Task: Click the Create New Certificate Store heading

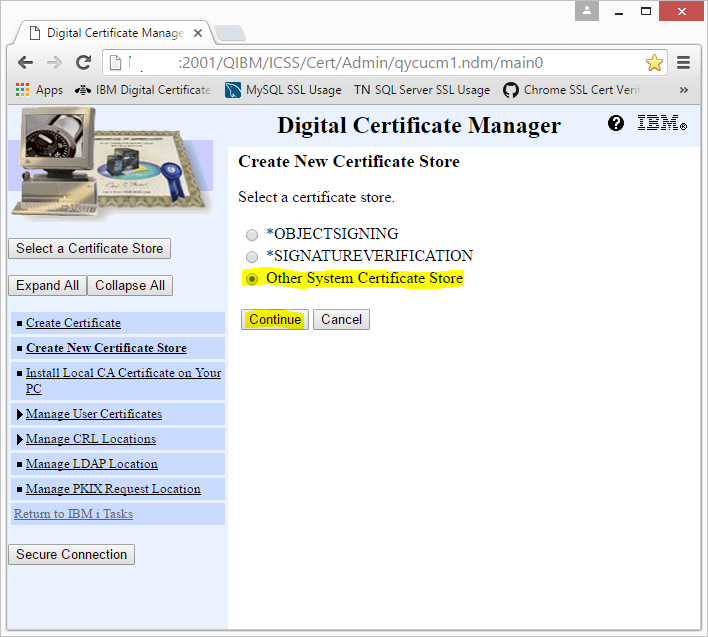Action: (349, 161)
